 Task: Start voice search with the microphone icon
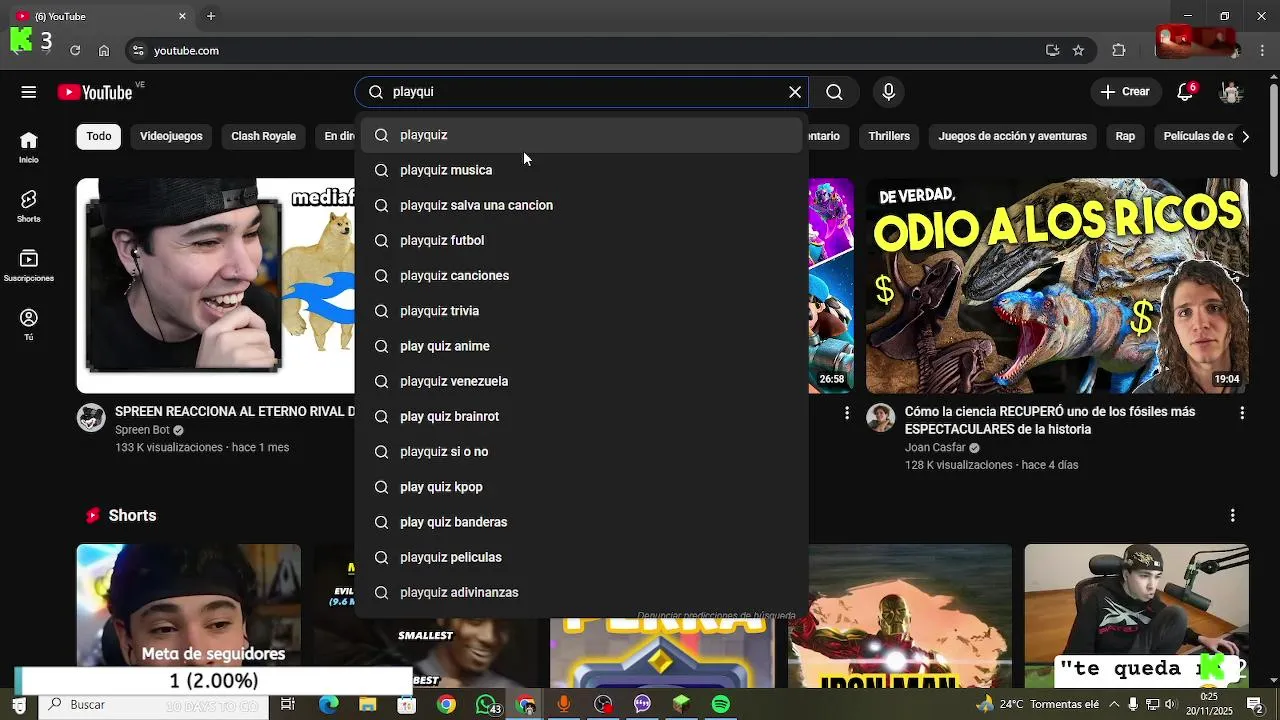[x=889, y=92]
